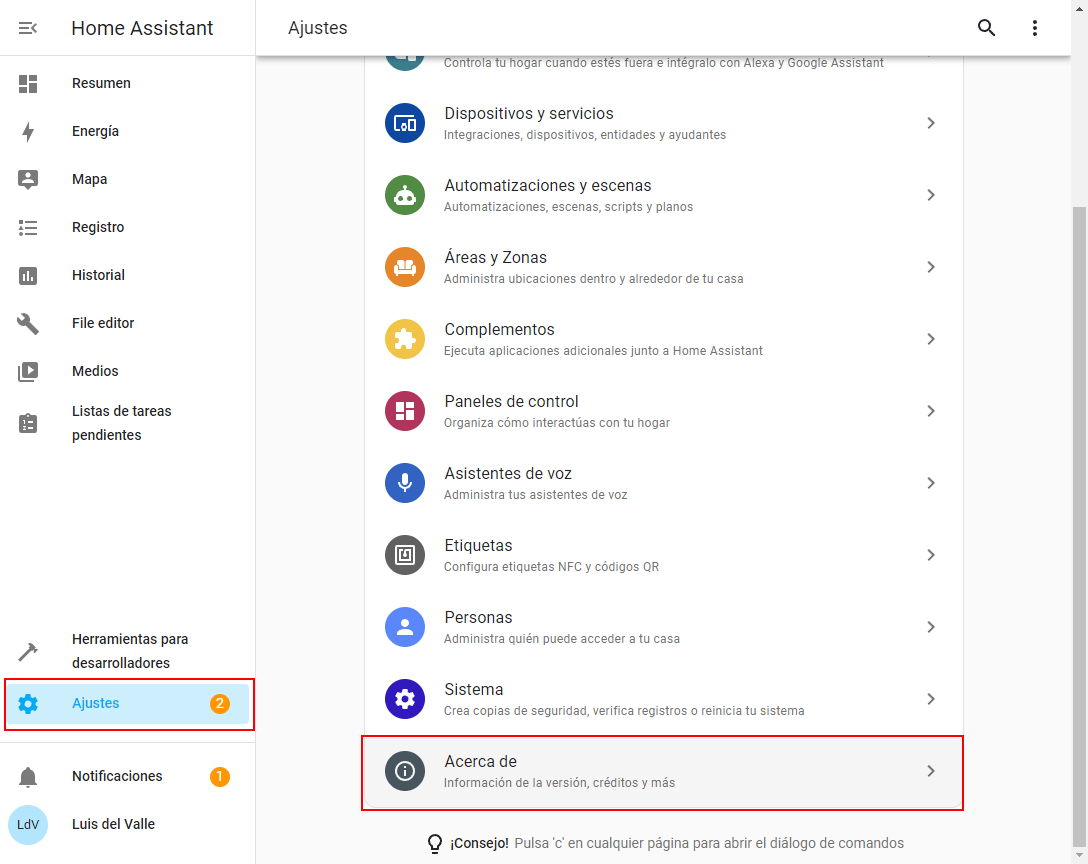The width and height of the screenshot is (1088, 864).
Task: Collapse the sidebar with the menu icon
Action: pos(28,28)
